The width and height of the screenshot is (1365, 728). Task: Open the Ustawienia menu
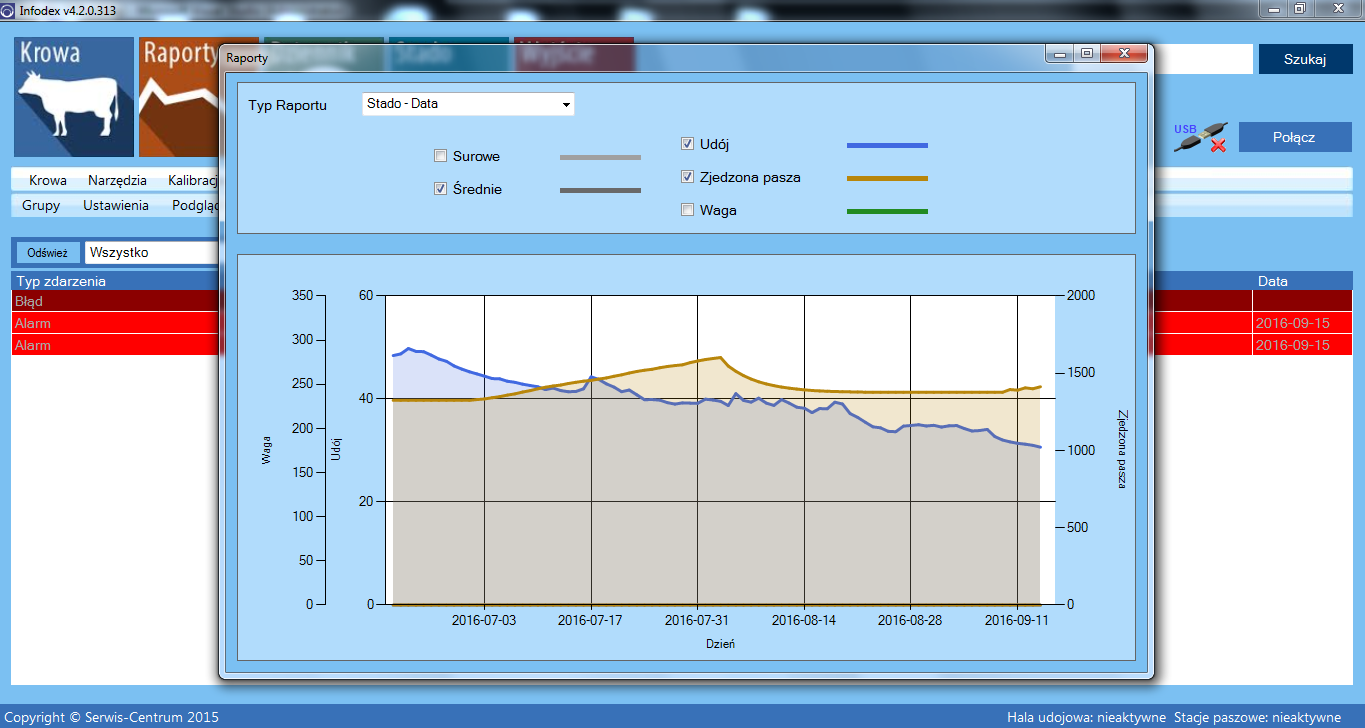click(116, 205)
